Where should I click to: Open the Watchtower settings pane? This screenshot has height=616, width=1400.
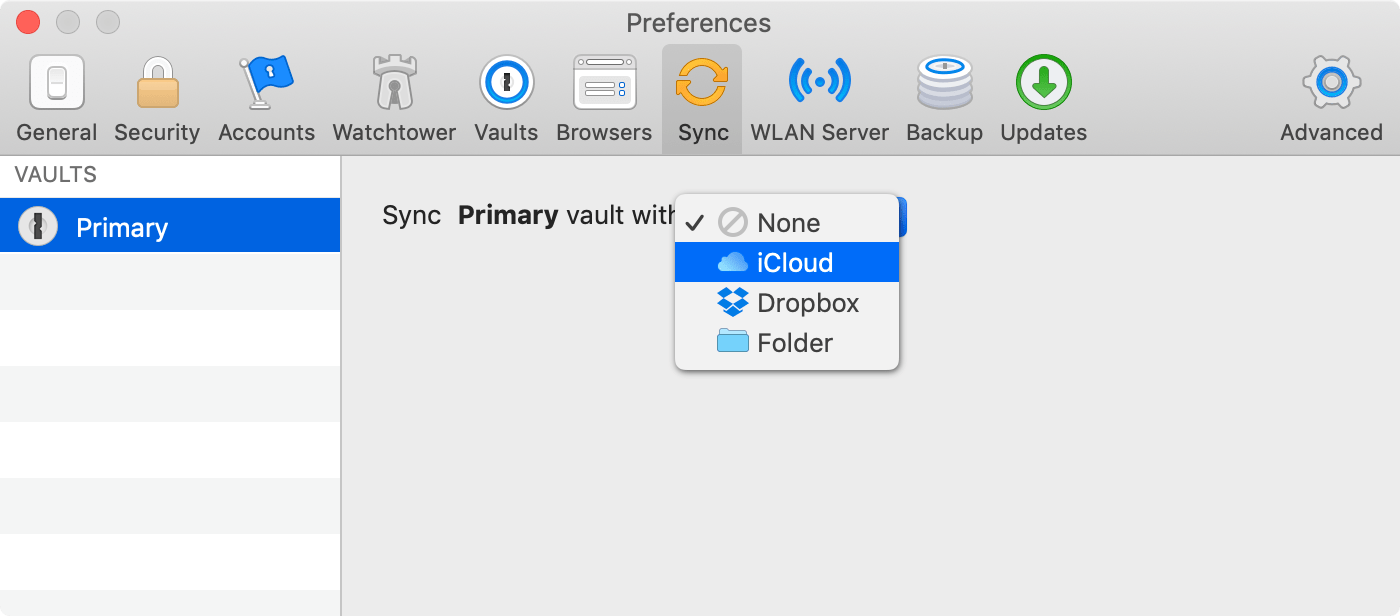pyautogui.click(x=393, y=95)
